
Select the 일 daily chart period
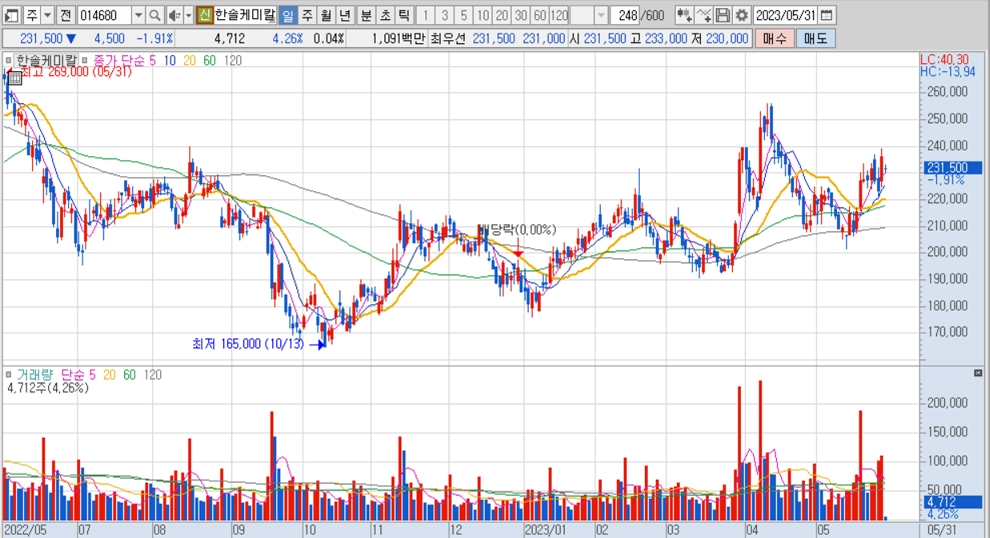(x=287, y=15)
